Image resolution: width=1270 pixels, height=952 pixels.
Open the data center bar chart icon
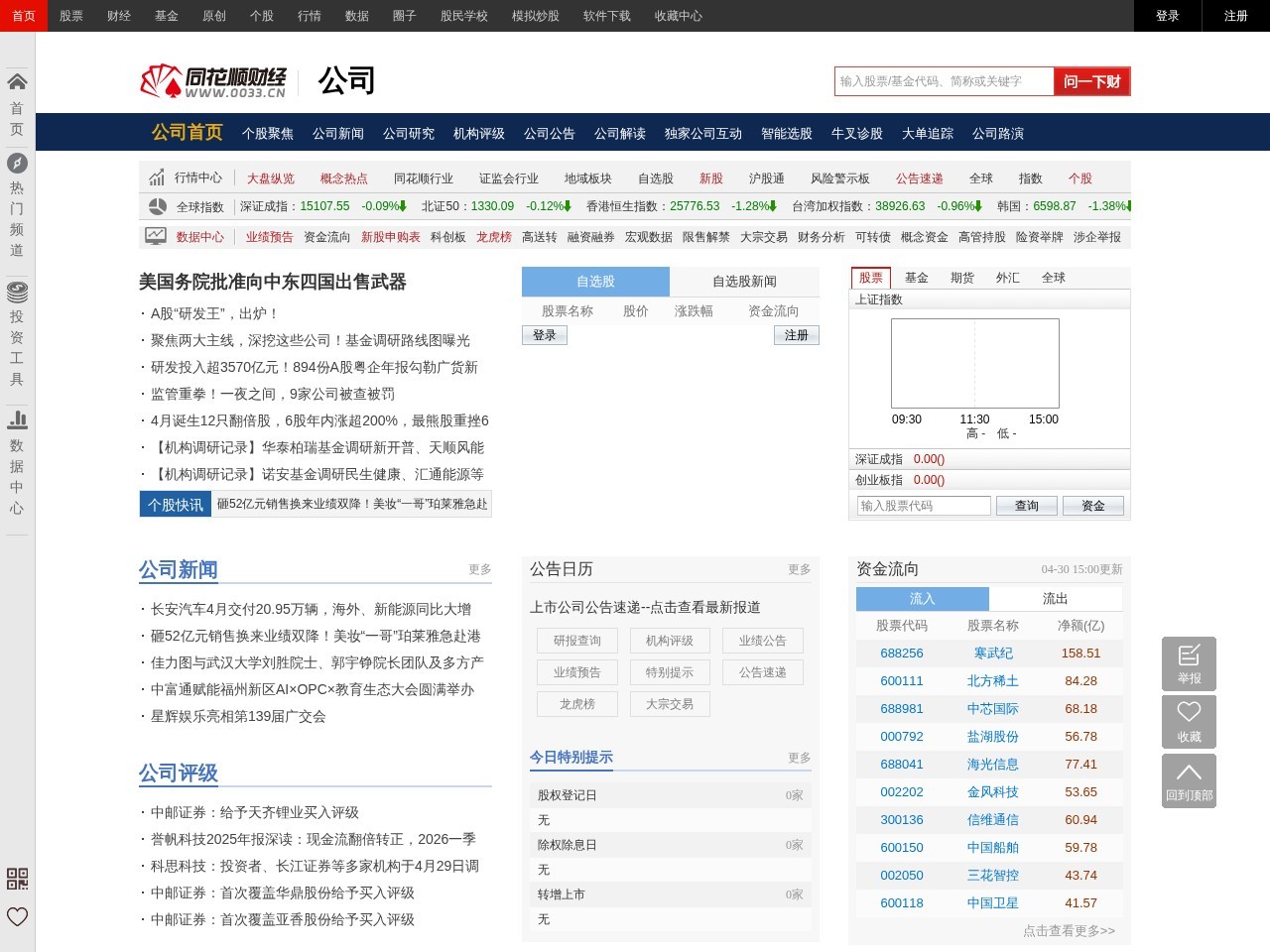17,419
